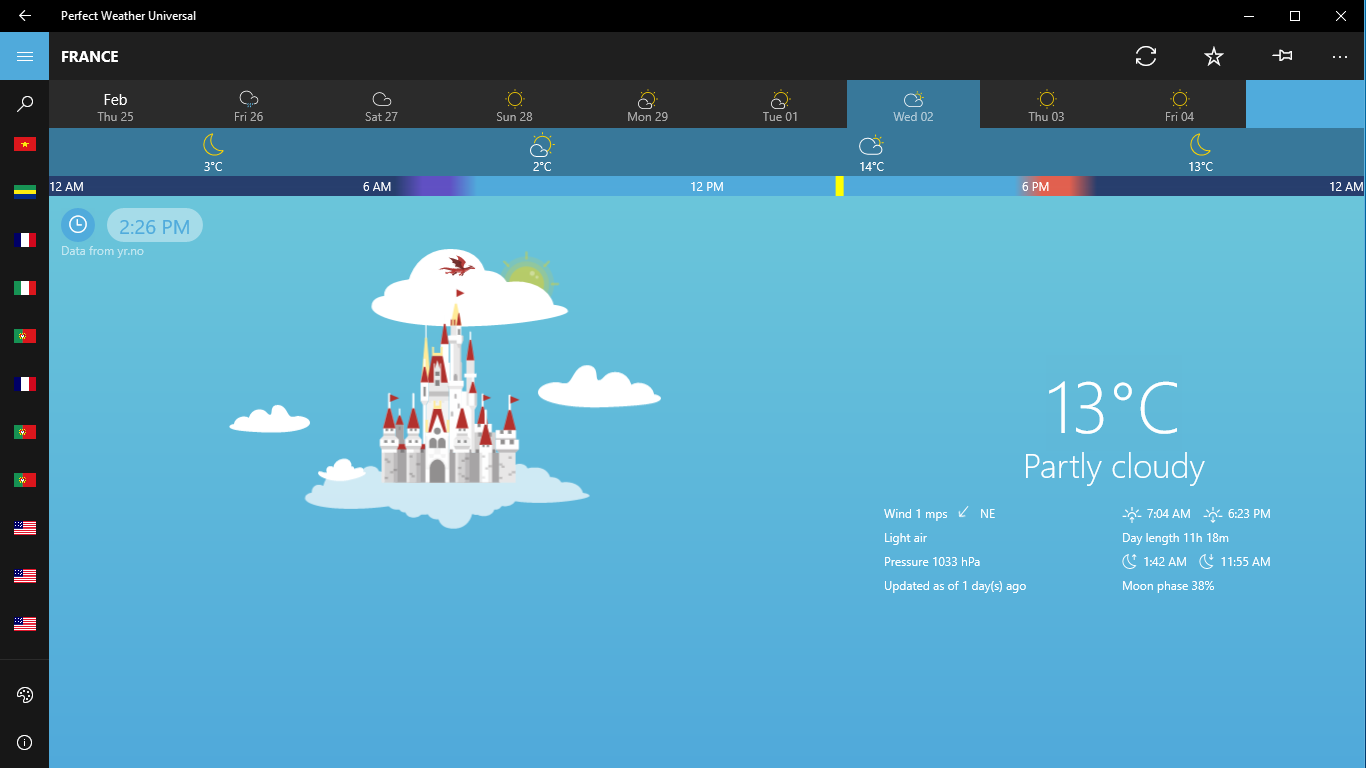Click the Updated as of text

[955, 585]
